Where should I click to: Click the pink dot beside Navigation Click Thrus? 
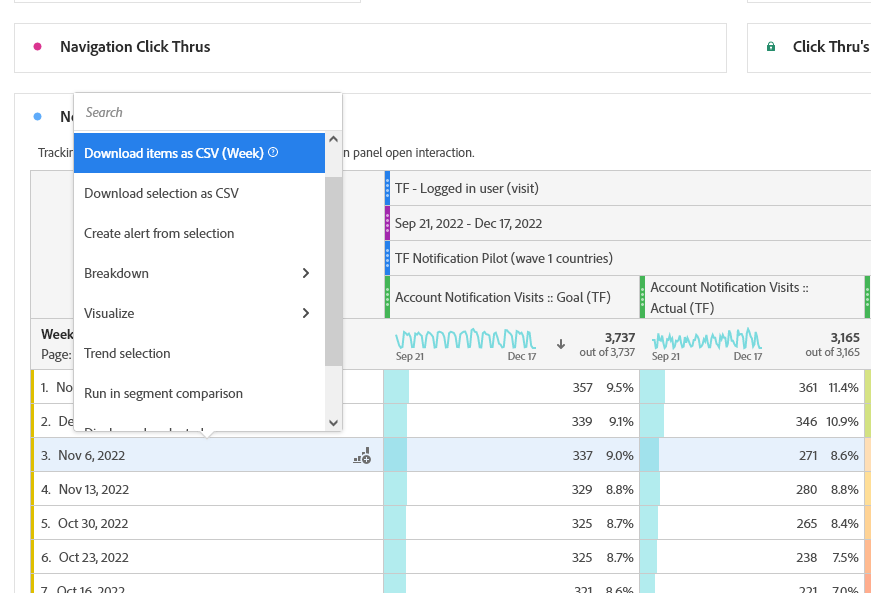click(38, 47)
